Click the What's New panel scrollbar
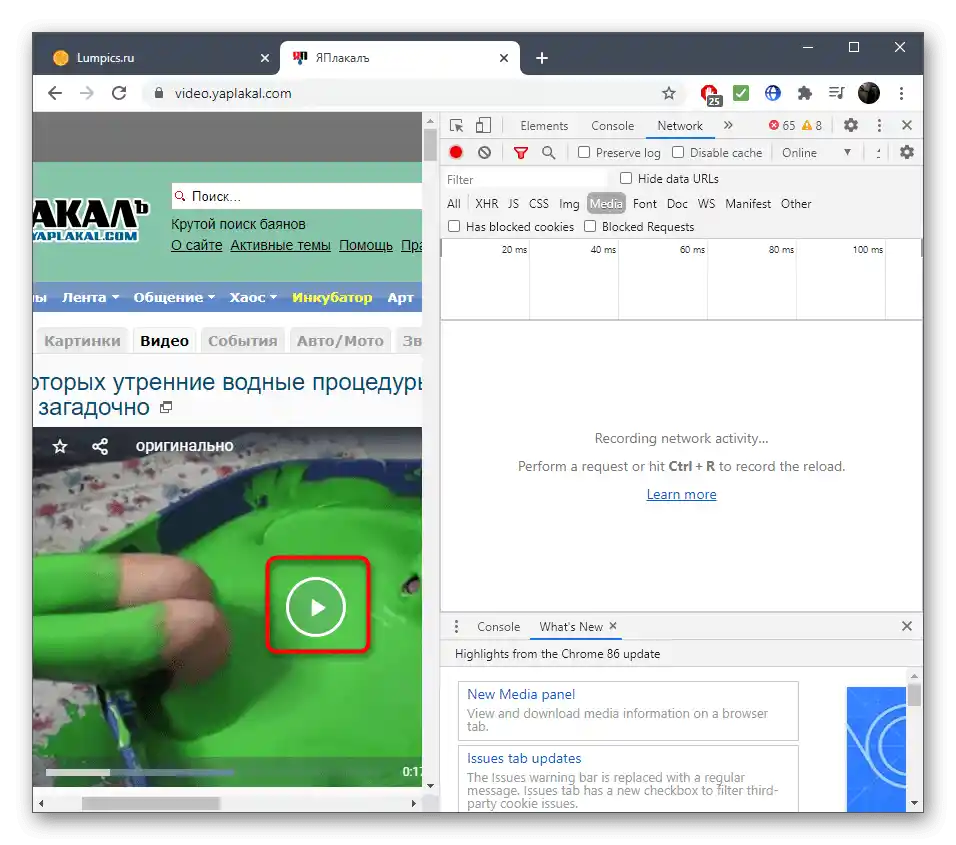 pyautogui.click(x=914, y=694)
